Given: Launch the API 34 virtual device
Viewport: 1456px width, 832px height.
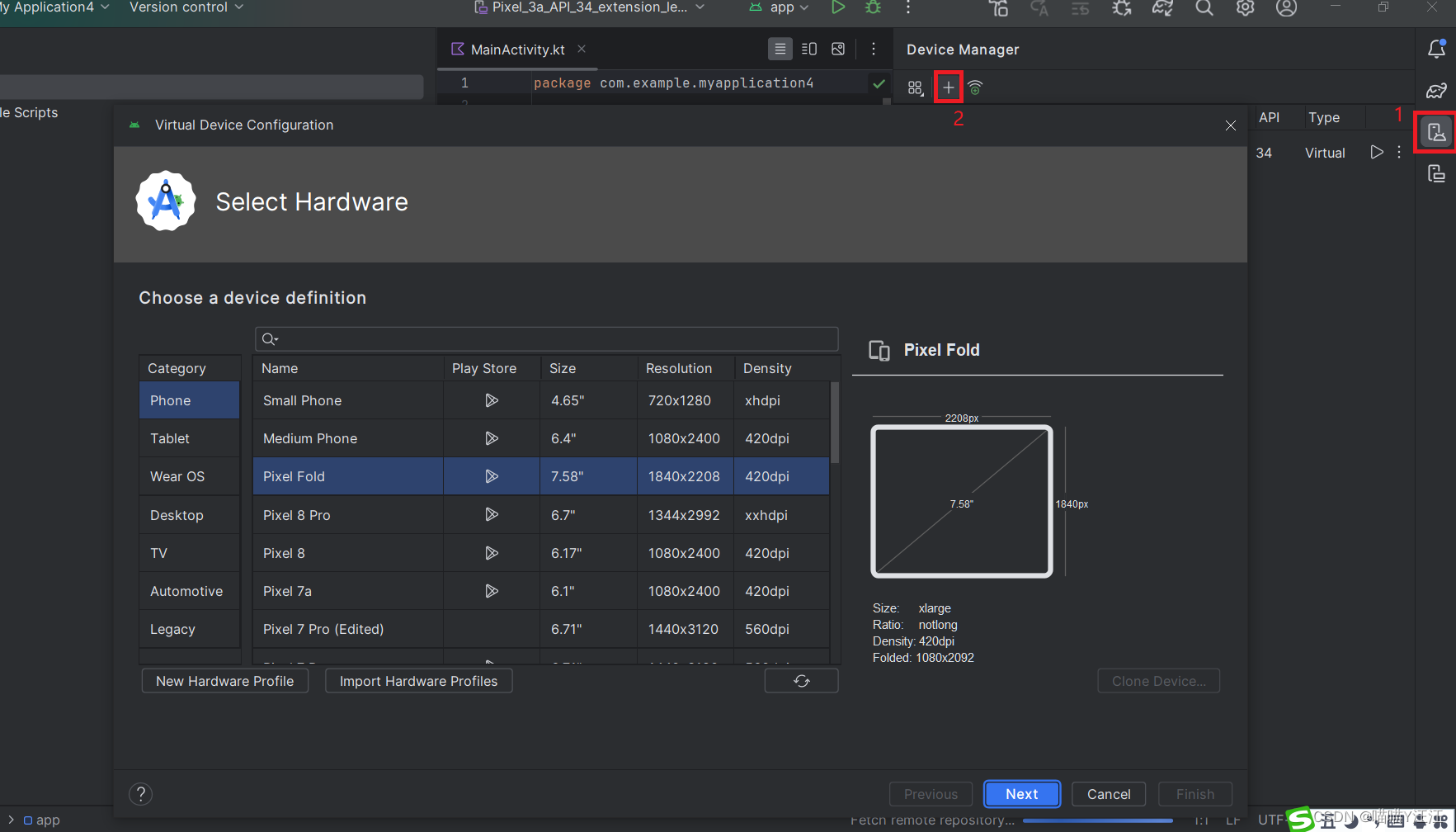Looking at the screenshot, I should tap(1376, 152).
